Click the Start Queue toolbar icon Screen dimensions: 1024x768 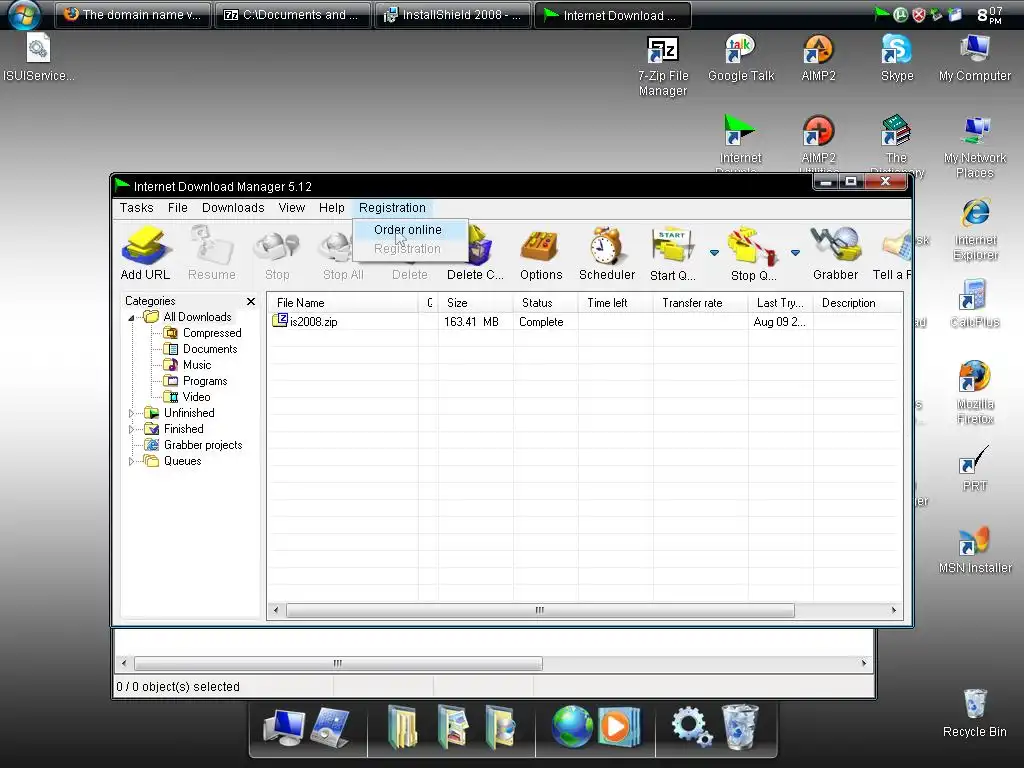click(x=672, y=247)
